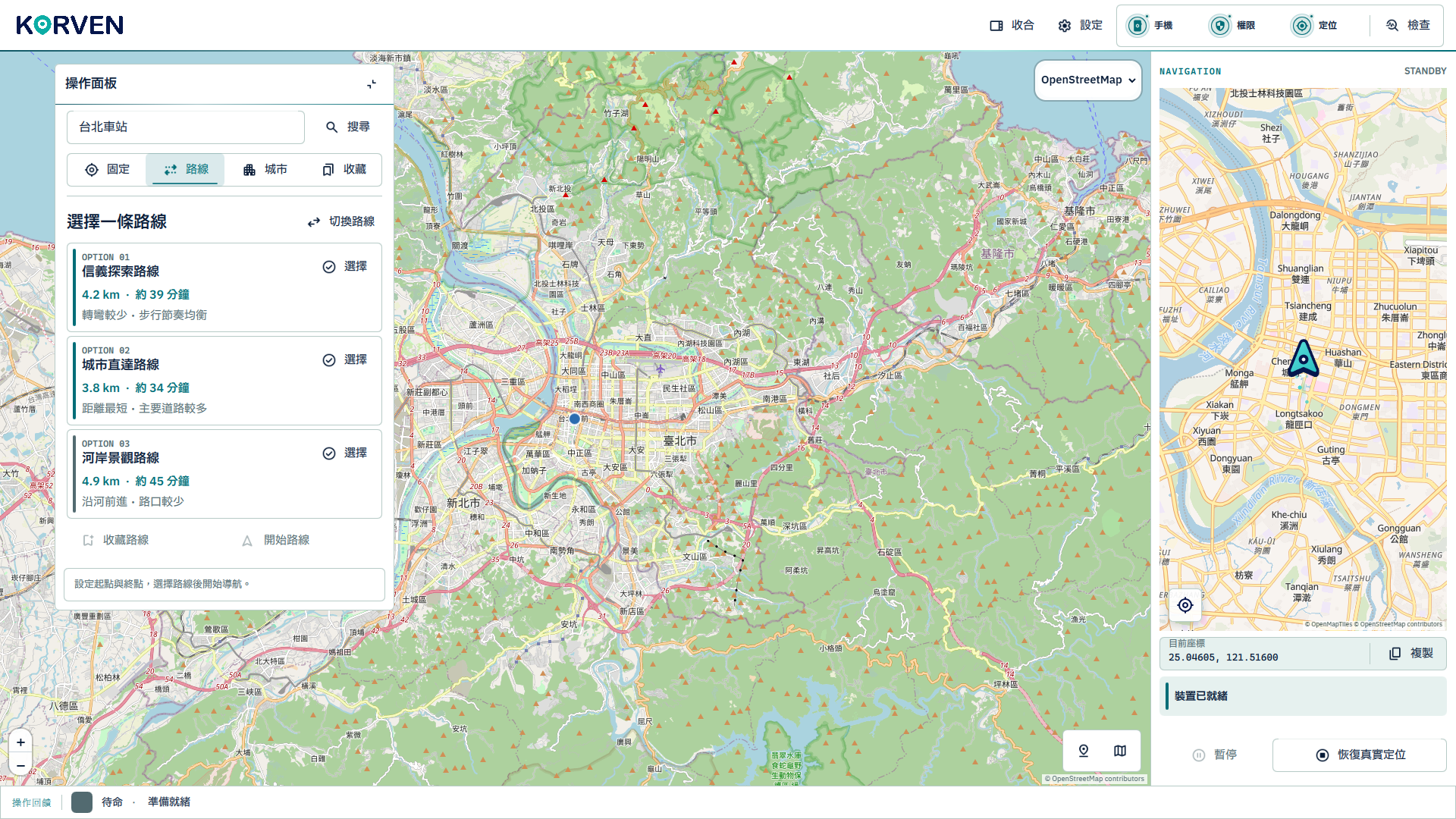
Task: Copy the current coordinates with 複製
Action: 1411,654
